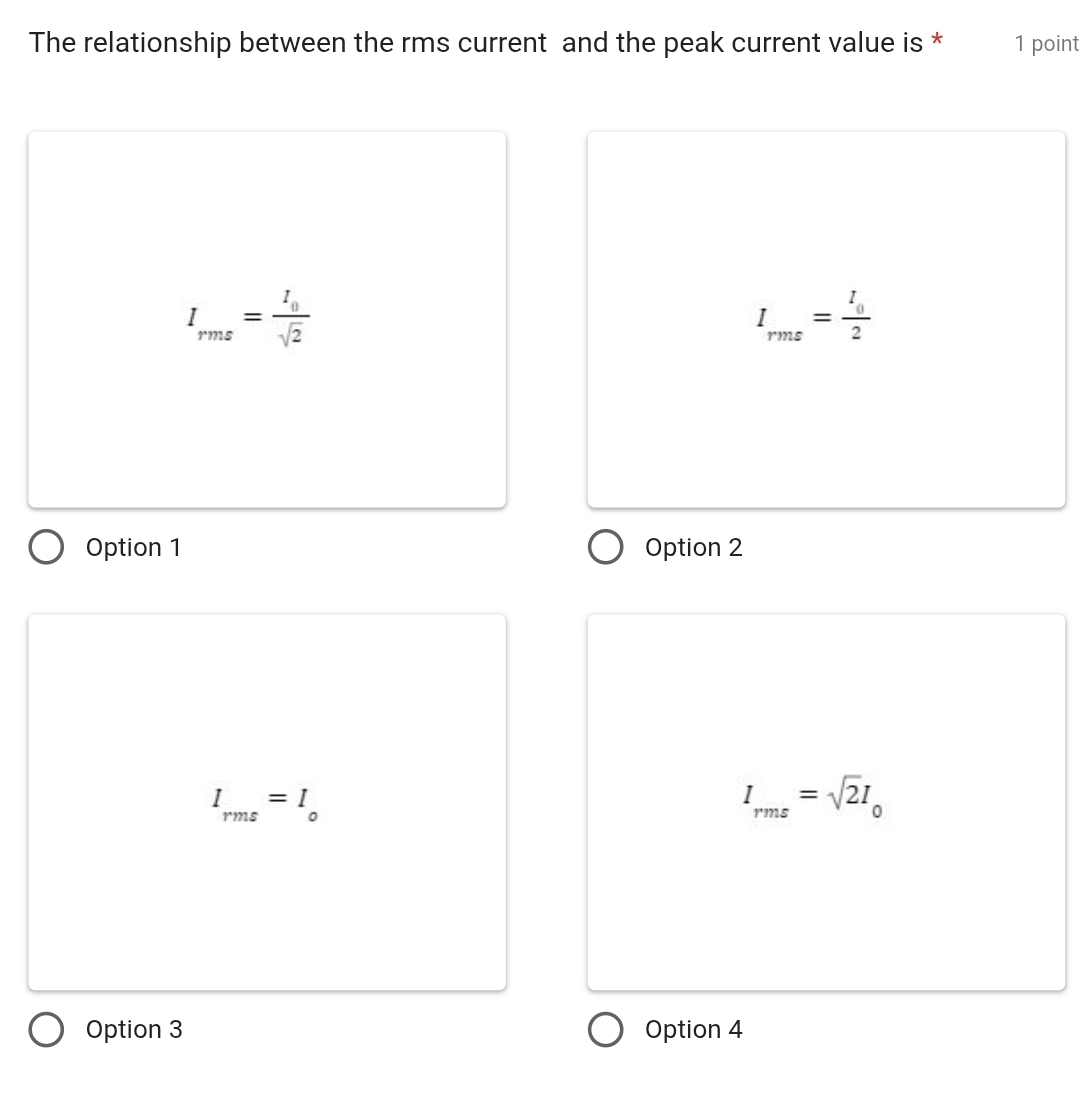Pick the Option 4 radio button

(604, 1030)
